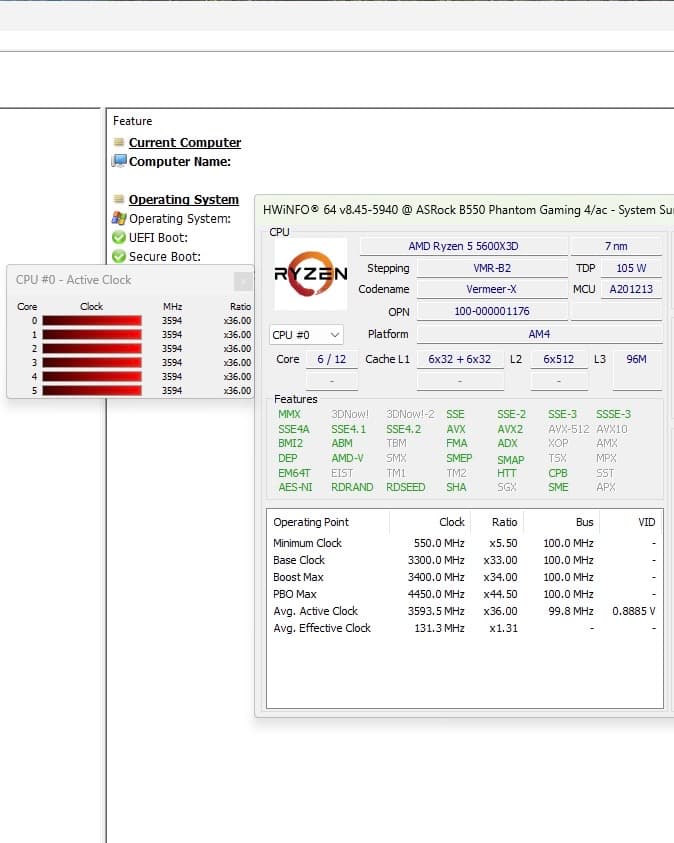Click the SHA feature flag
Screen dimensions: 674x843
pos(456,487)
